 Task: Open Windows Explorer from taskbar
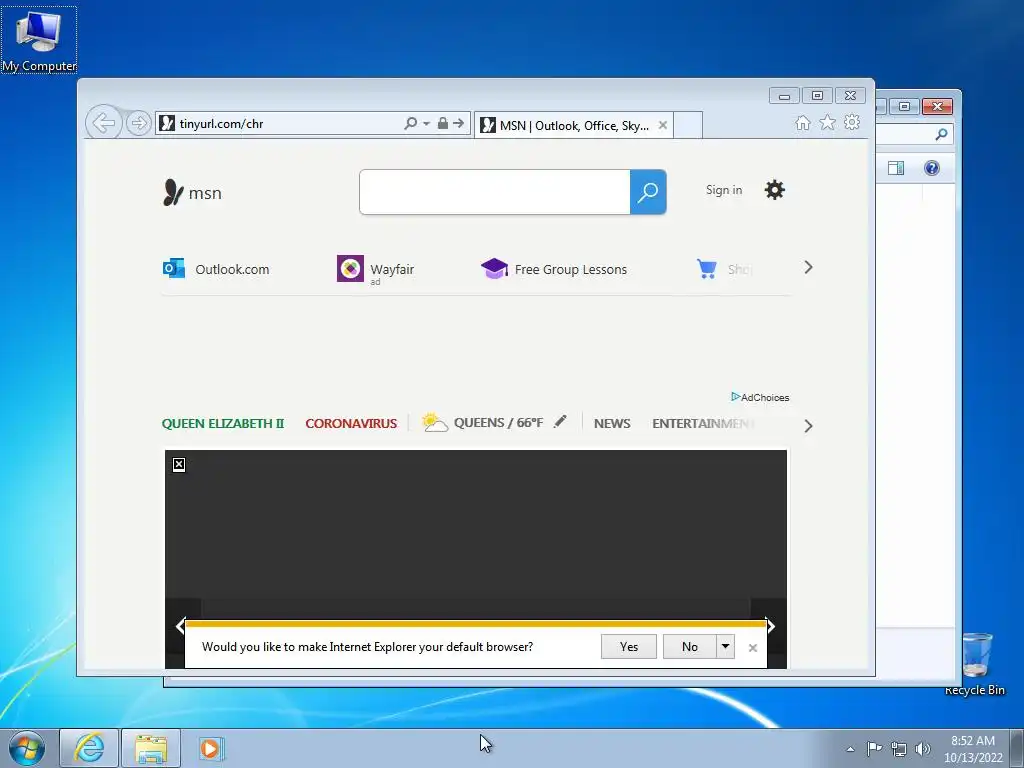151,748
